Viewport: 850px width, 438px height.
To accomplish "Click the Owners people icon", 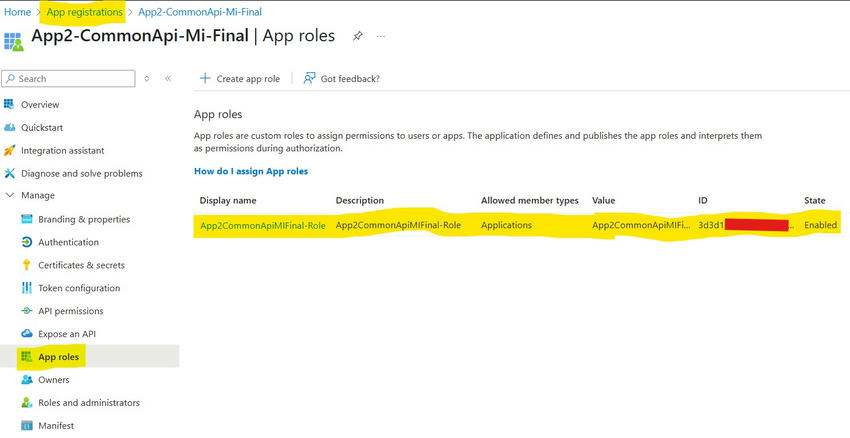I will [x=27, y=379].
